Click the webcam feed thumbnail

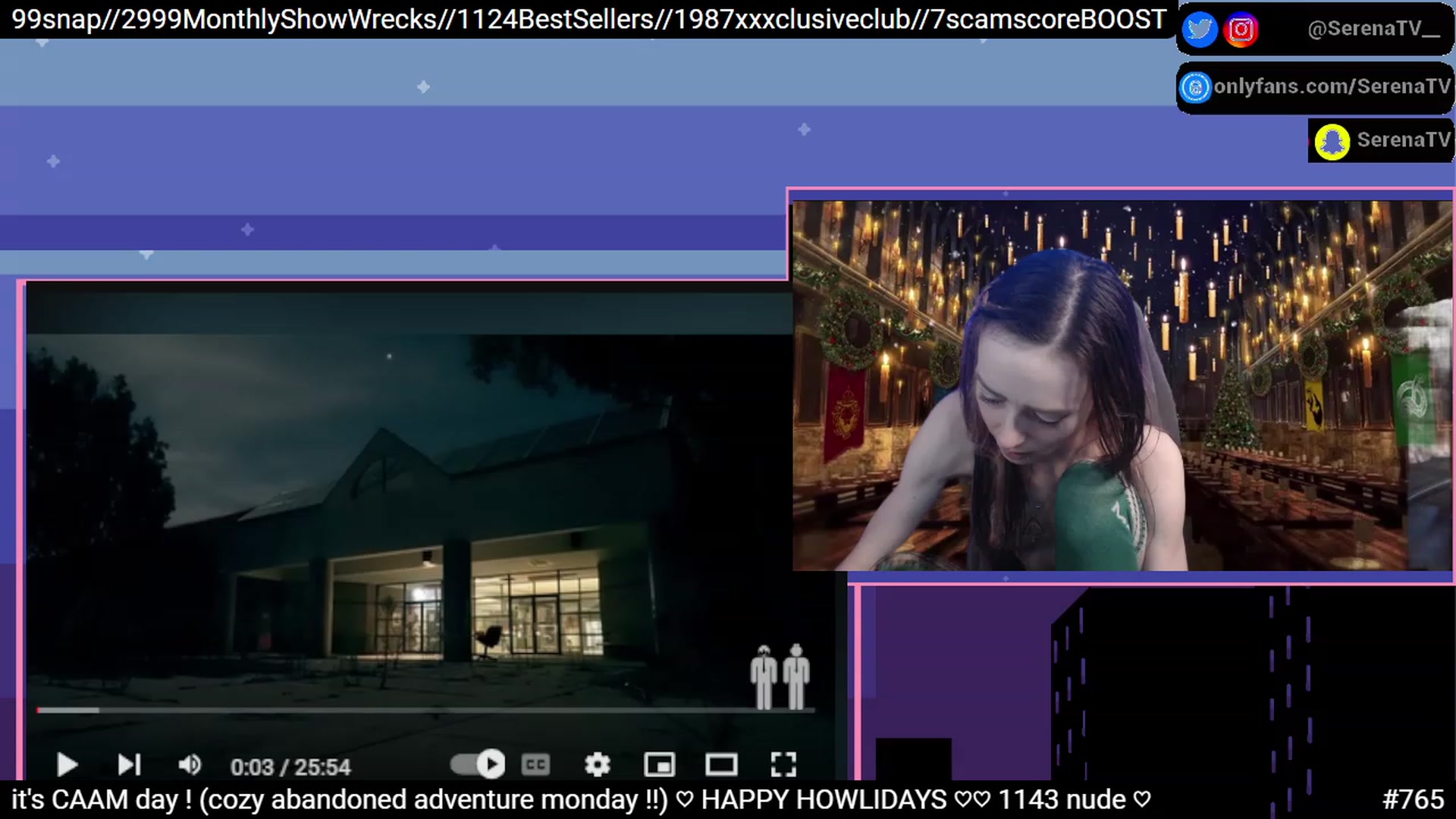(1122, 385)
